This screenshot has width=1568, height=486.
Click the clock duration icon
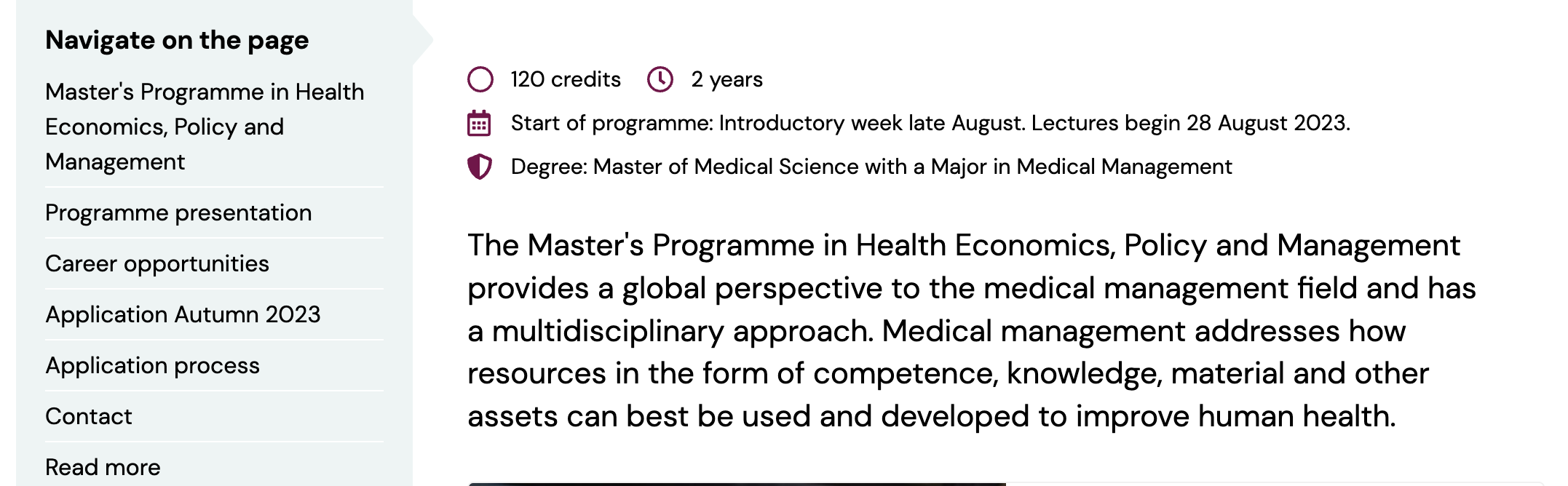pos(660,79)
